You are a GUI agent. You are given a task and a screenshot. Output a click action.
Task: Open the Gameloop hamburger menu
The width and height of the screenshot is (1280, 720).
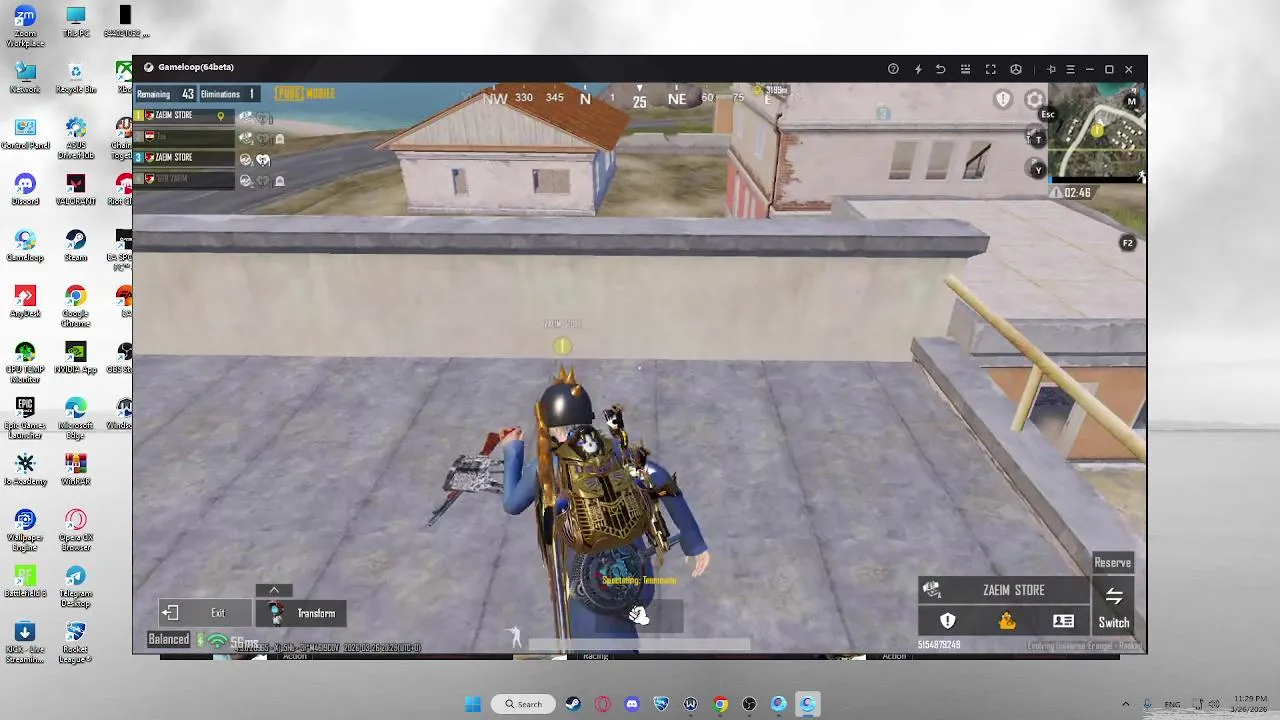pyautogui.click(x=1070, y=69)
